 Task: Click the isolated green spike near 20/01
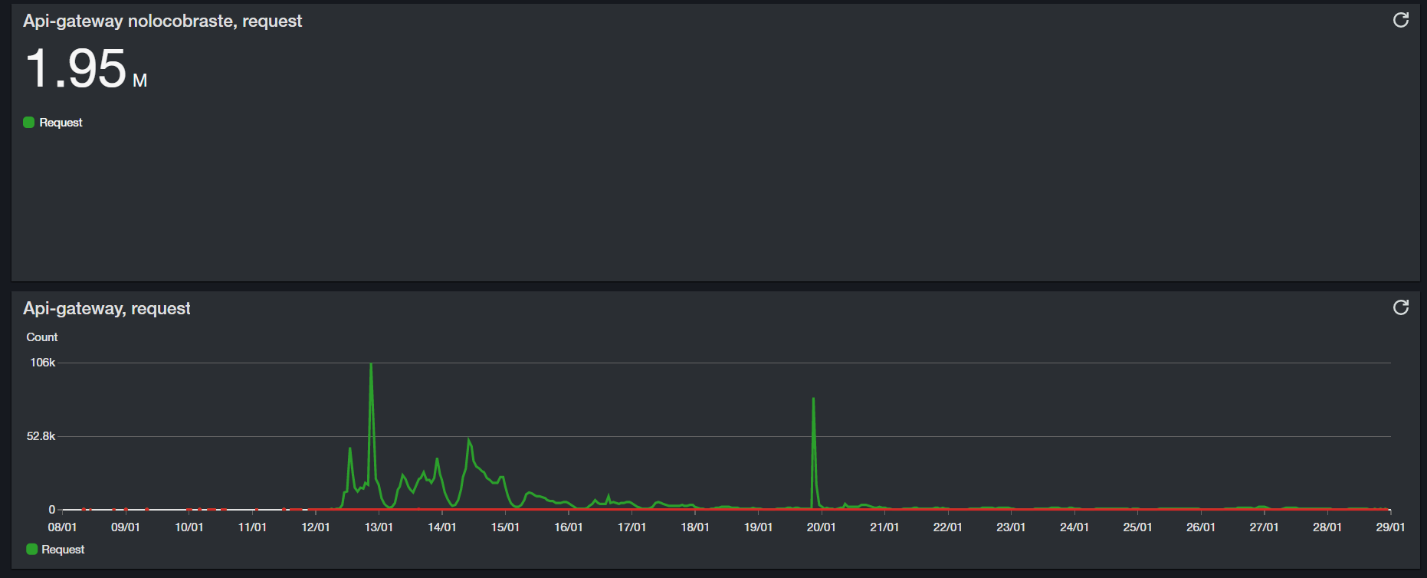(813, 400)
